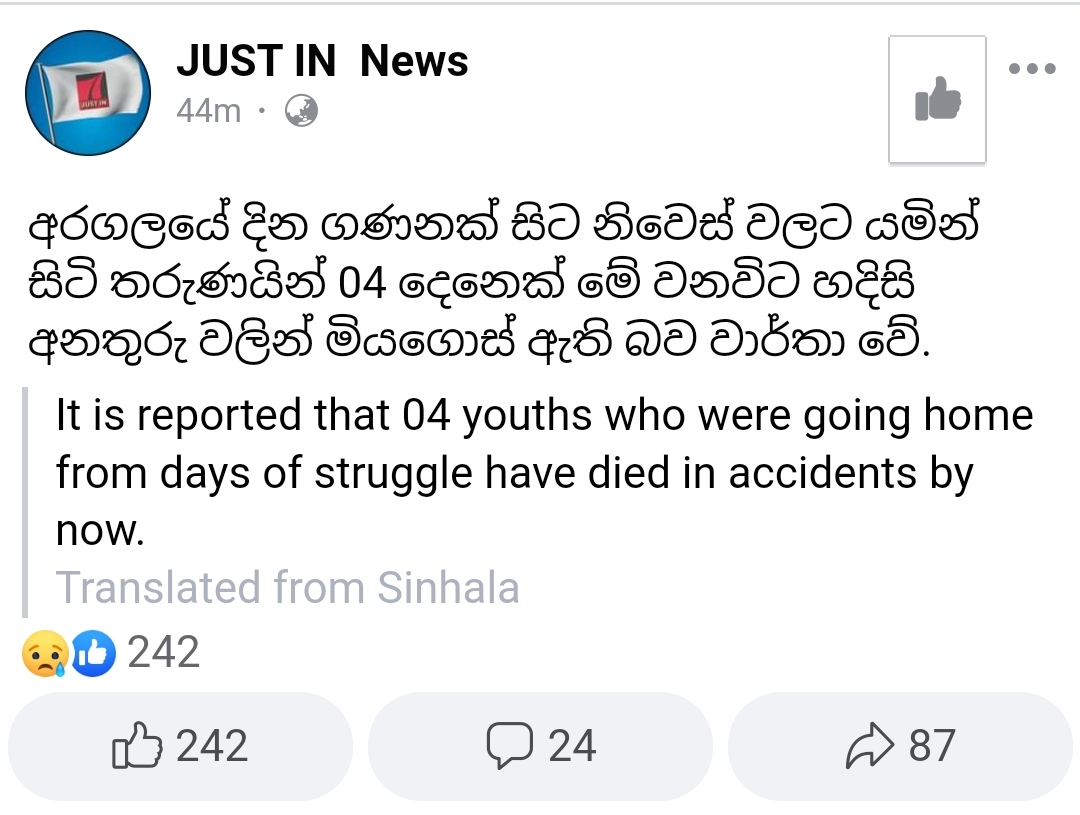
Task: Click the sad face reaction emoji
Action: [45, 652]
